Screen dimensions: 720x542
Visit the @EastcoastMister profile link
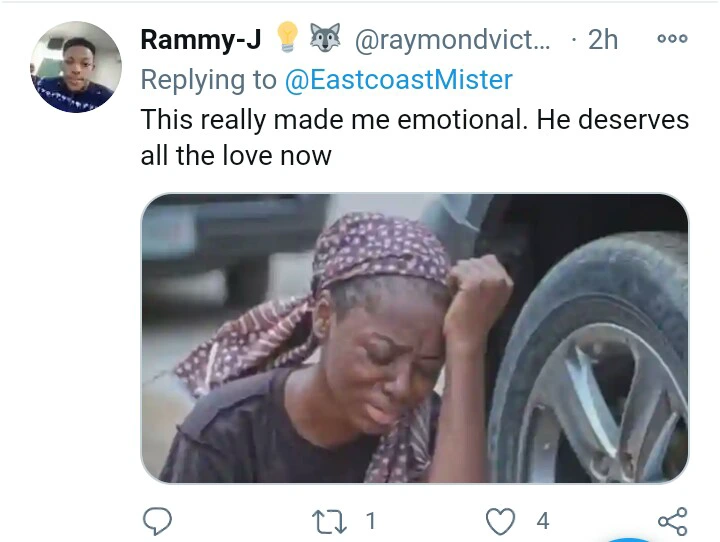pos(398,80)
